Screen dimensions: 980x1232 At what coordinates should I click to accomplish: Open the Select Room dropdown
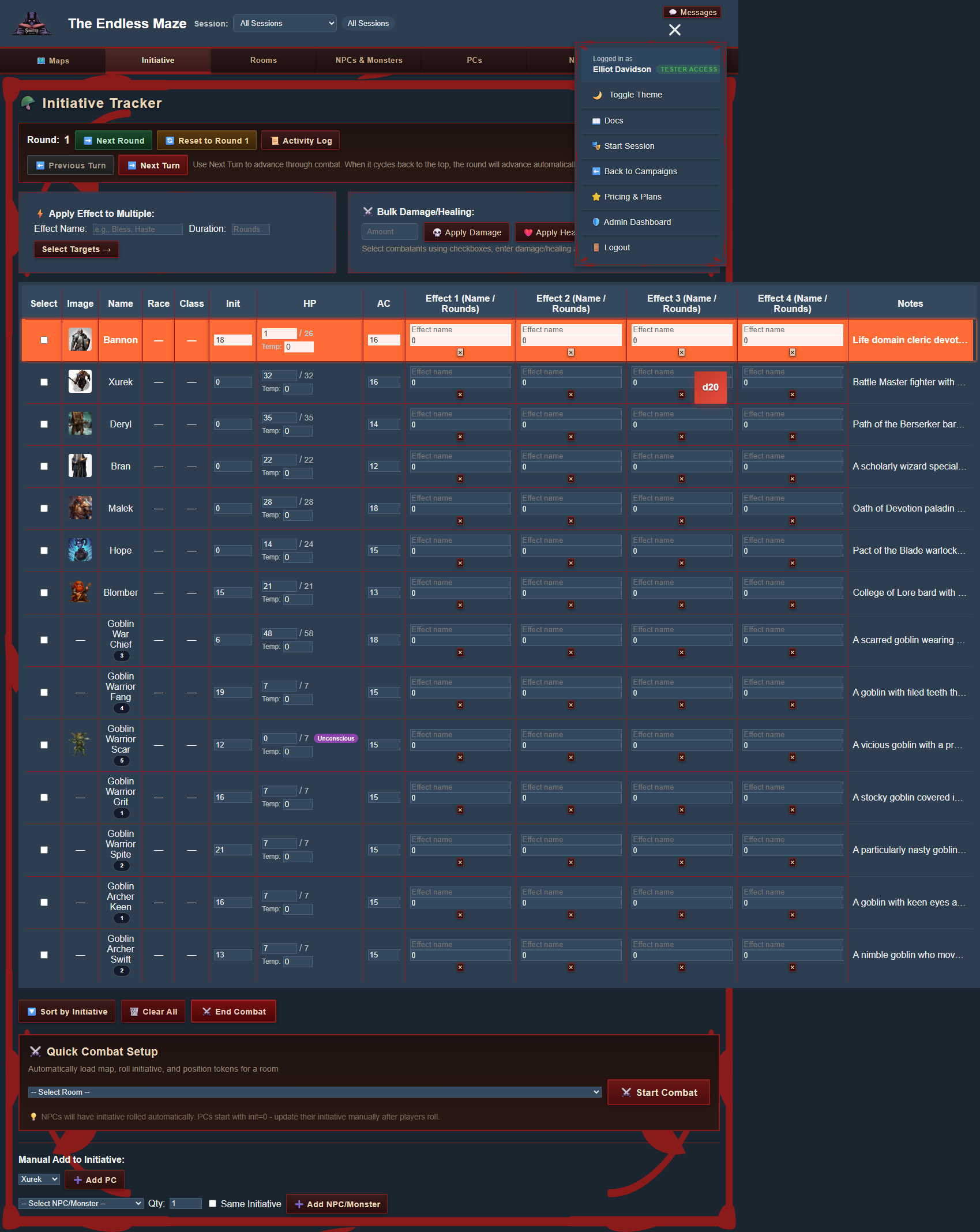314,1091
